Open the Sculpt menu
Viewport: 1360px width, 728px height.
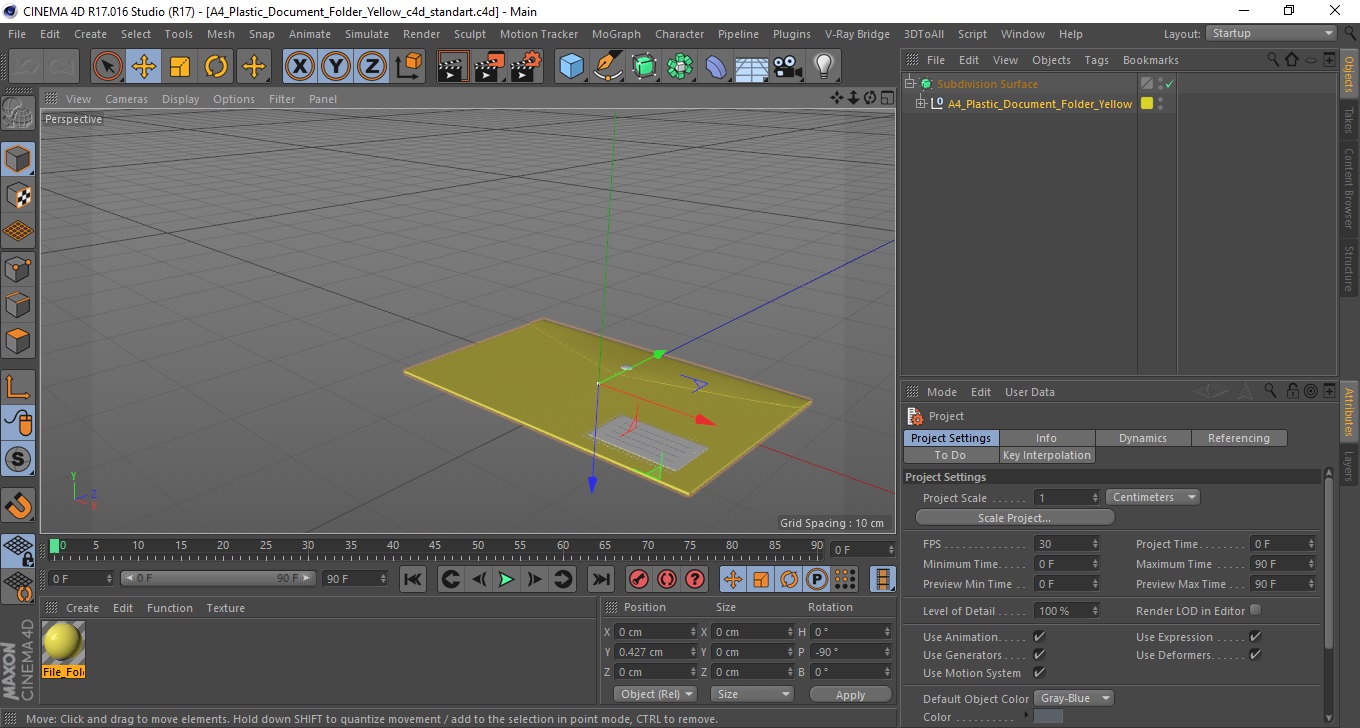[x=470, y=34]
